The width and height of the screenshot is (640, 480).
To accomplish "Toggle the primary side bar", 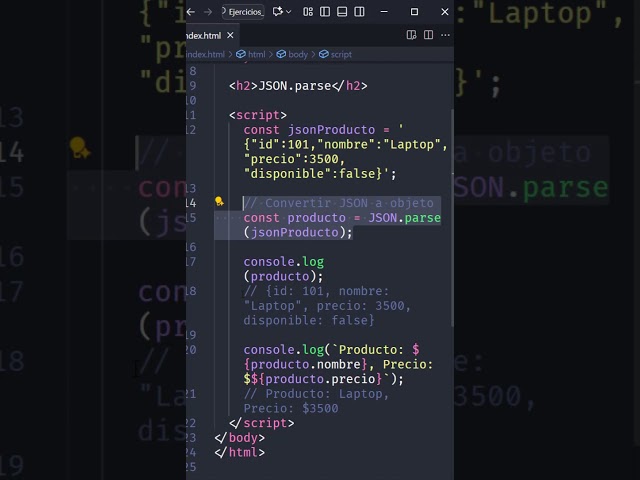I will [325, 12].
